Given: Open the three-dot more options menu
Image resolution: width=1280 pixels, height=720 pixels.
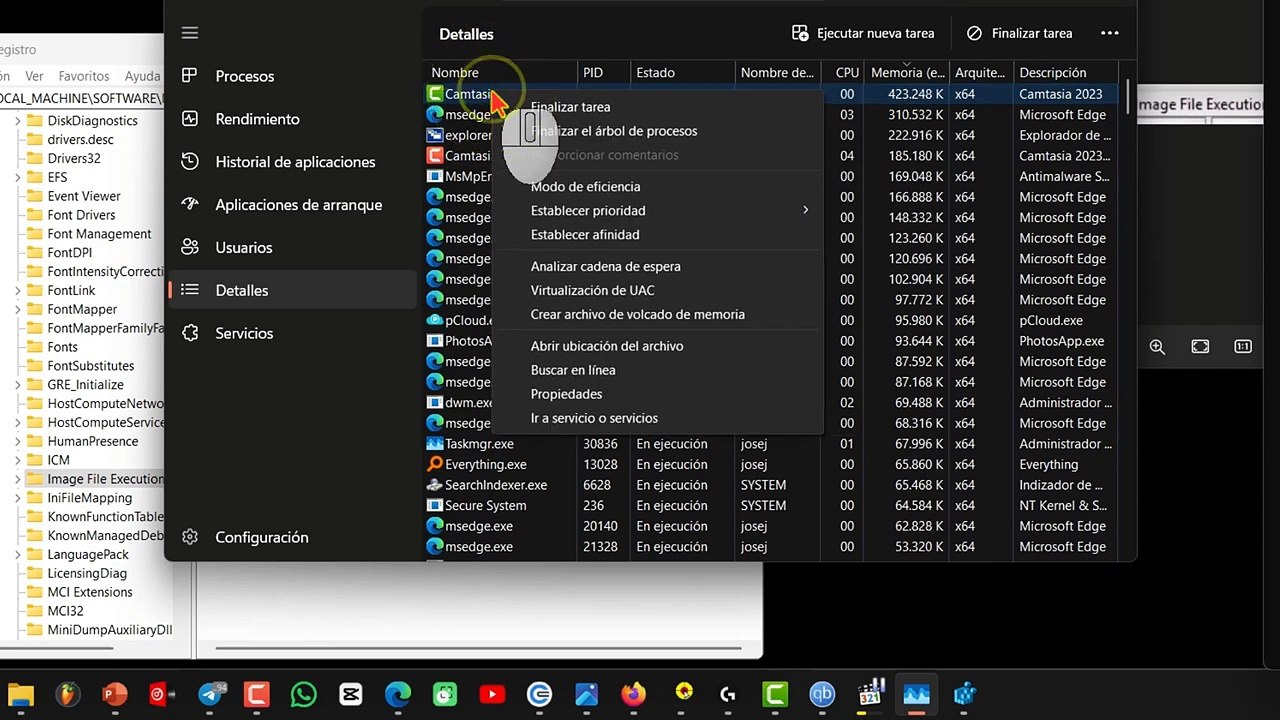Looking at the screenshot, I should click(x=1109, y=33).
